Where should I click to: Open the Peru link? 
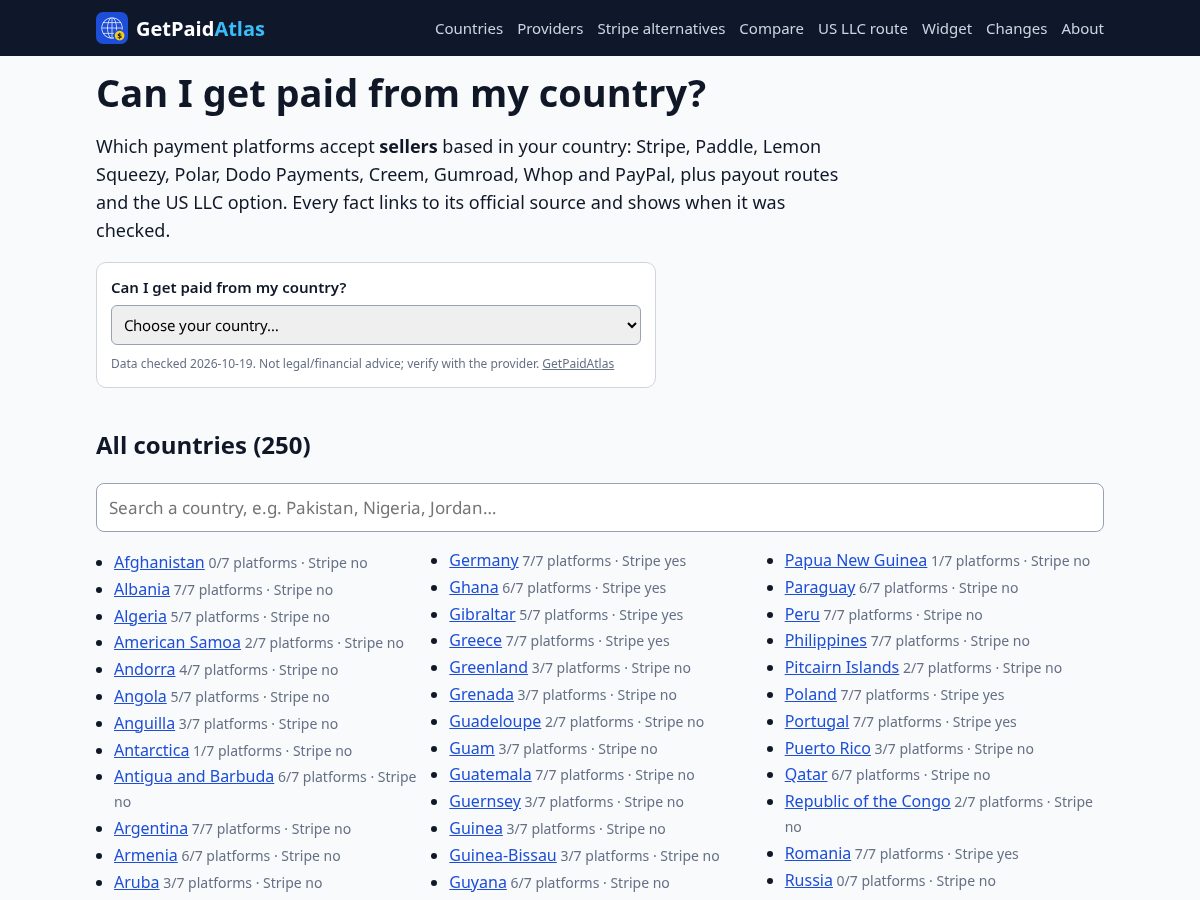tap(802, 614)
